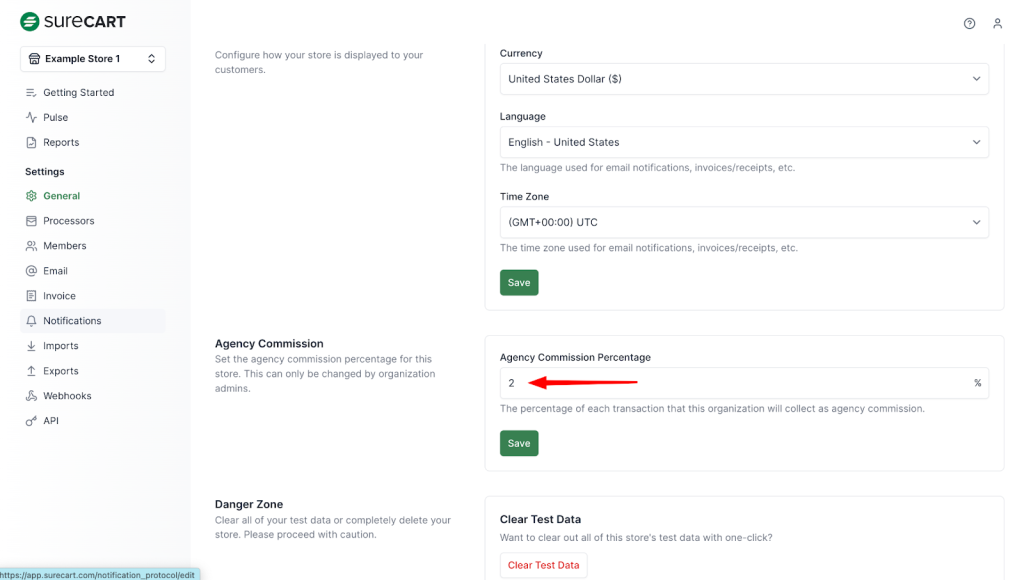The image size is (1024, 580).
Task: Open the help question mark icon
Action: (969, 23)
